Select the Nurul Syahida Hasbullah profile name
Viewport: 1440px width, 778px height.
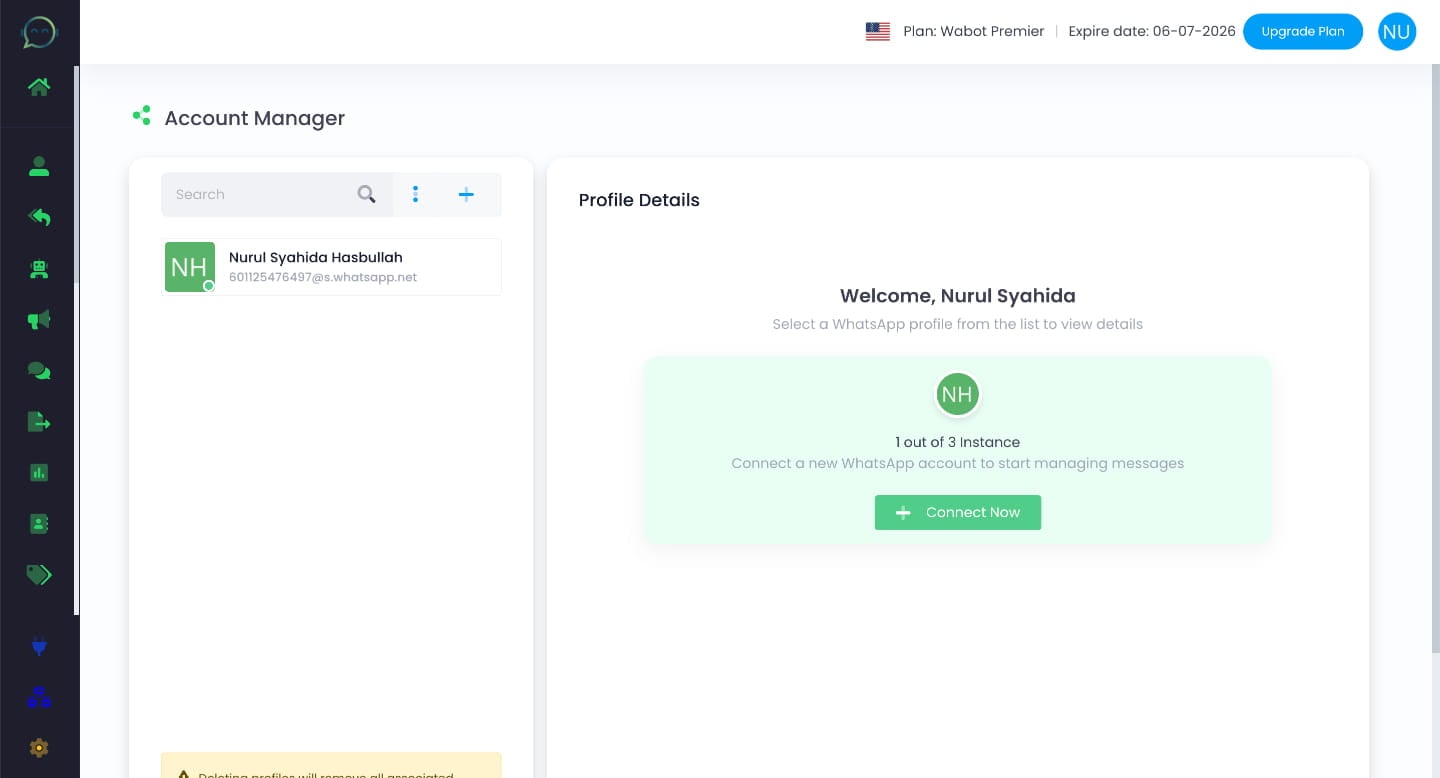[x=316, y=257]
